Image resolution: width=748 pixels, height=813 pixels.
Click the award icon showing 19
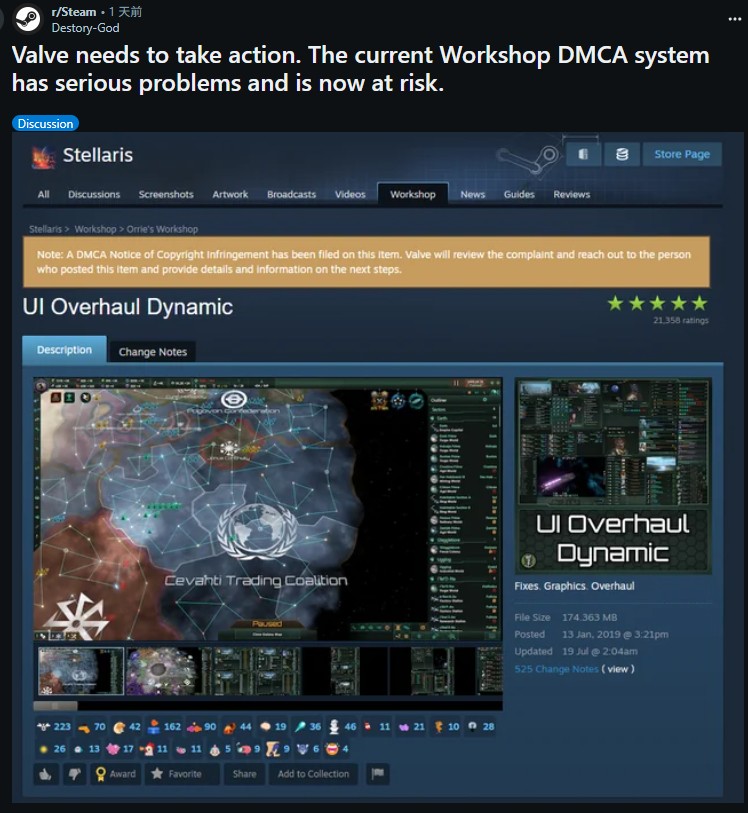(x=265, y=726)
